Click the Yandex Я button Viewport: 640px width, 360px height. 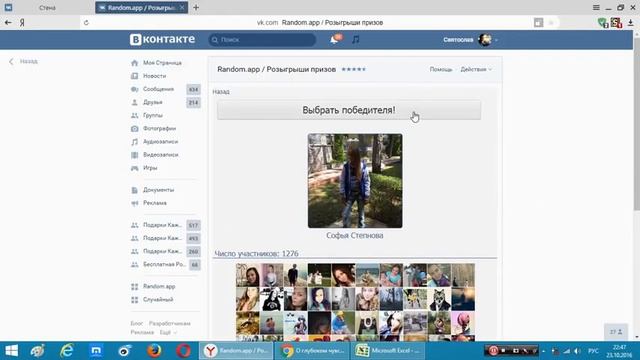pos(22,23)
